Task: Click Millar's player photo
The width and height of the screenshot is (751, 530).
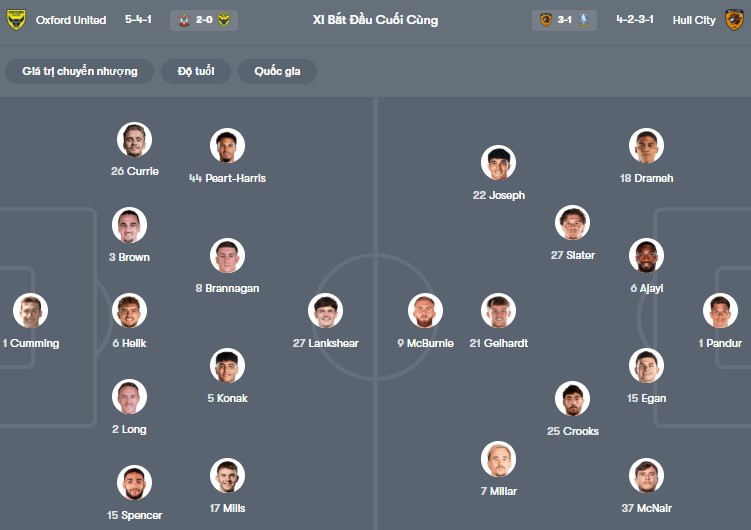Action: (x=498, y=459)
